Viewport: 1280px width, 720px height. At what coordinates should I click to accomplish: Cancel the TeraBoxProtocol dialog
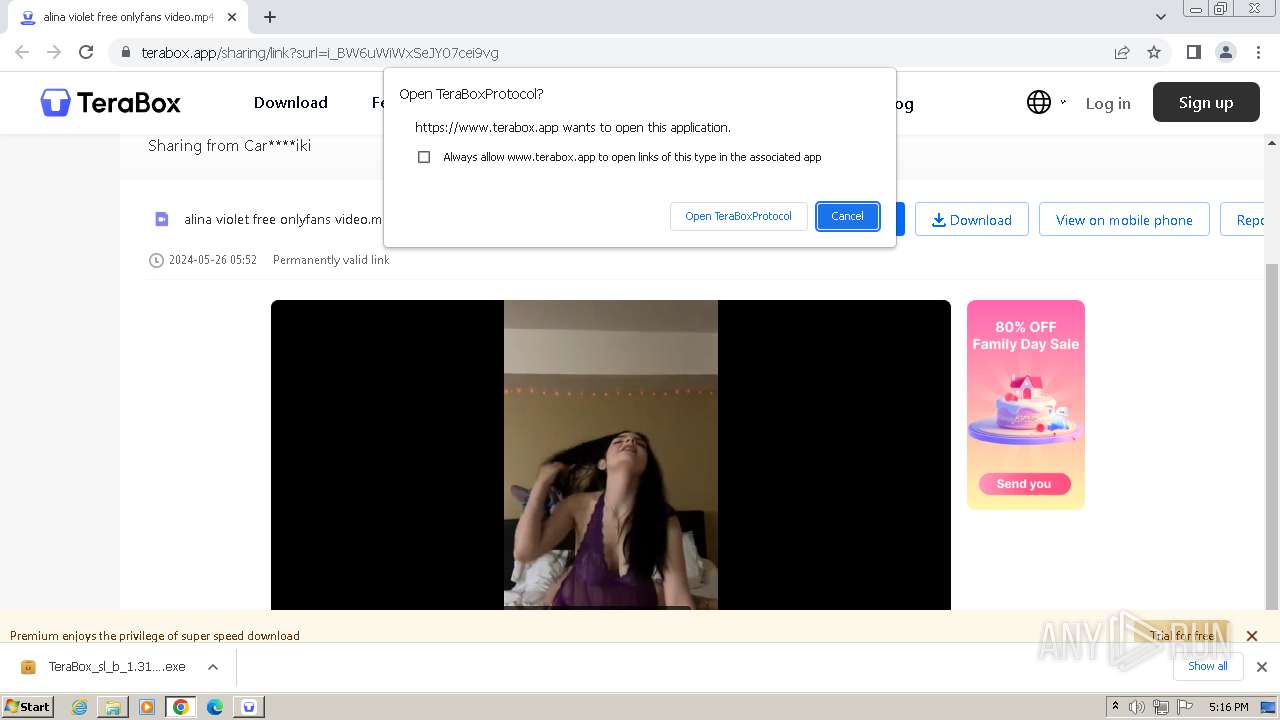coord(847,216)
